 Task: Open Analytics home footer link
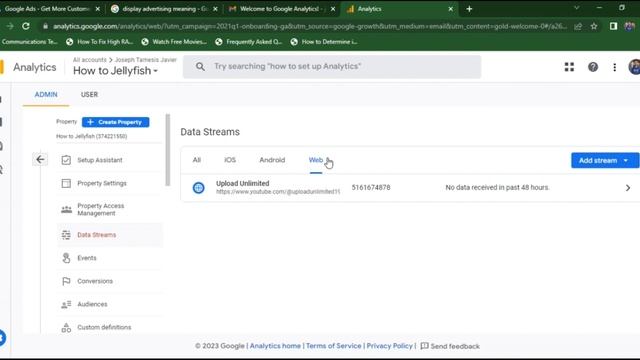coord(275,346)
